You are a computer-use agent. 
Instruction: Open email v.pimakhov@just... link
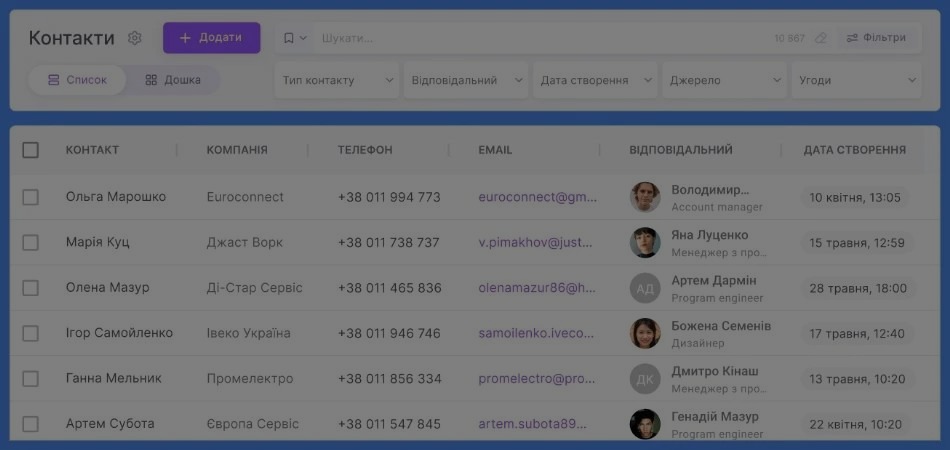[x=536, y=243]
